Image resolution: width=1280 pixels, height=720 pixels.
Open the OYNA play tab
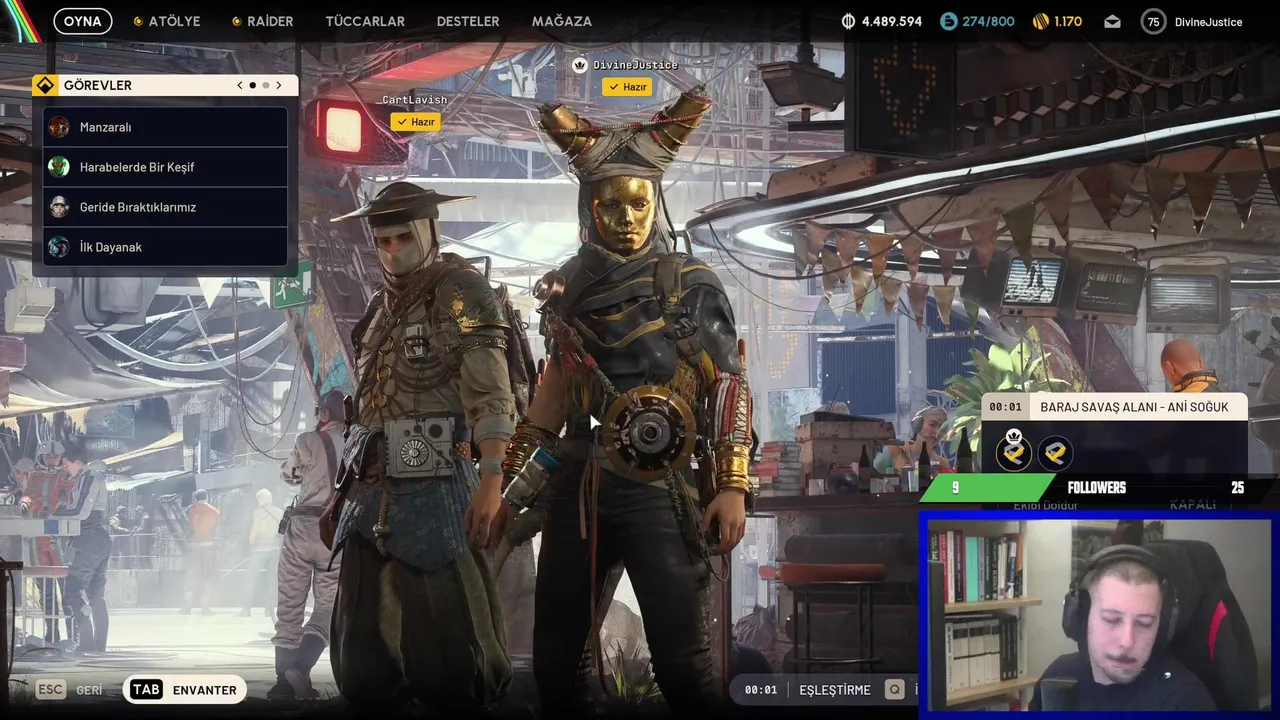click(x=83, y=21)
